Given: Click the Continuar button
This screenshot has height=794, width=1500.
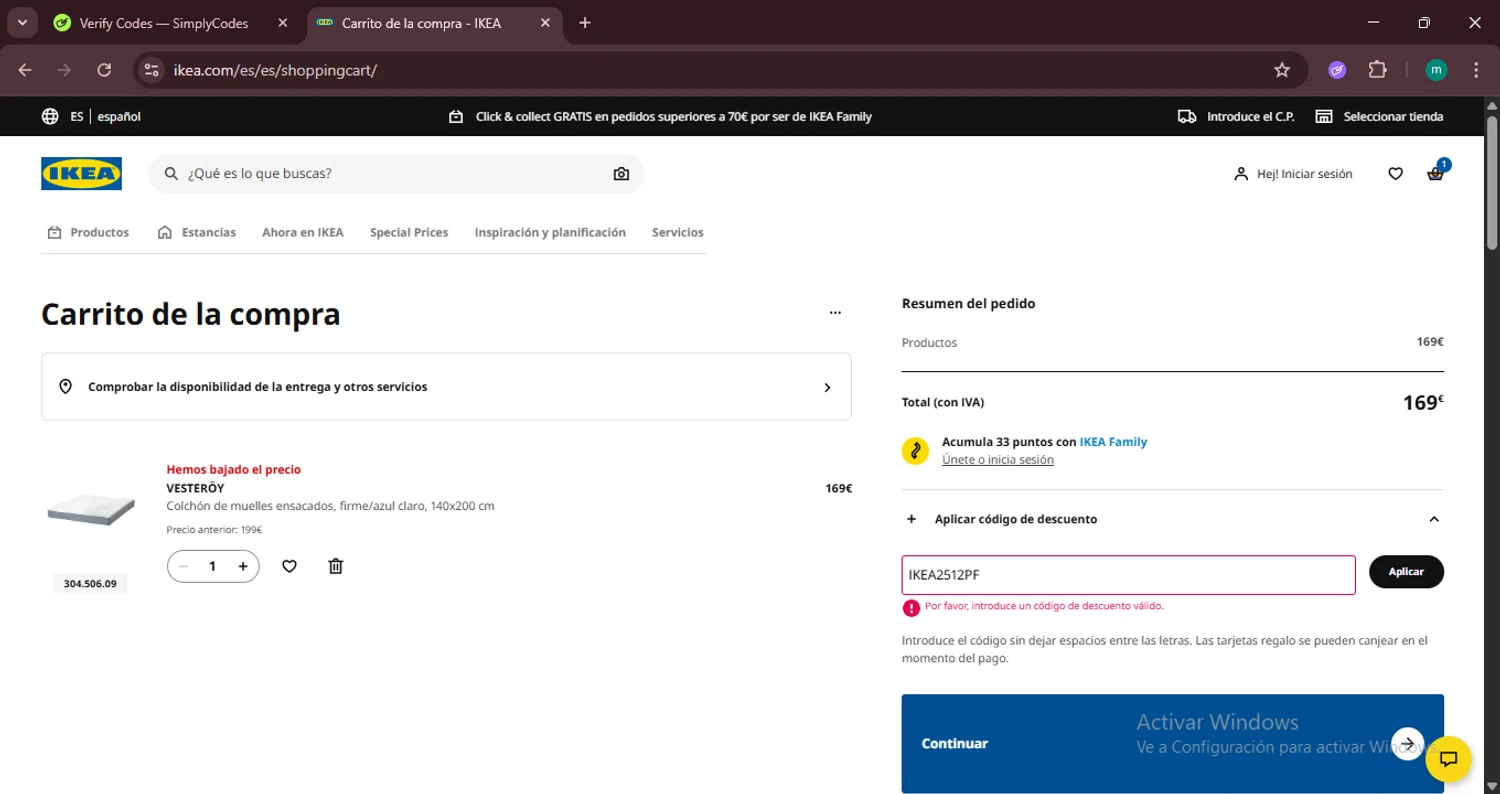Looking at the screenshot, I should 1172,743.
